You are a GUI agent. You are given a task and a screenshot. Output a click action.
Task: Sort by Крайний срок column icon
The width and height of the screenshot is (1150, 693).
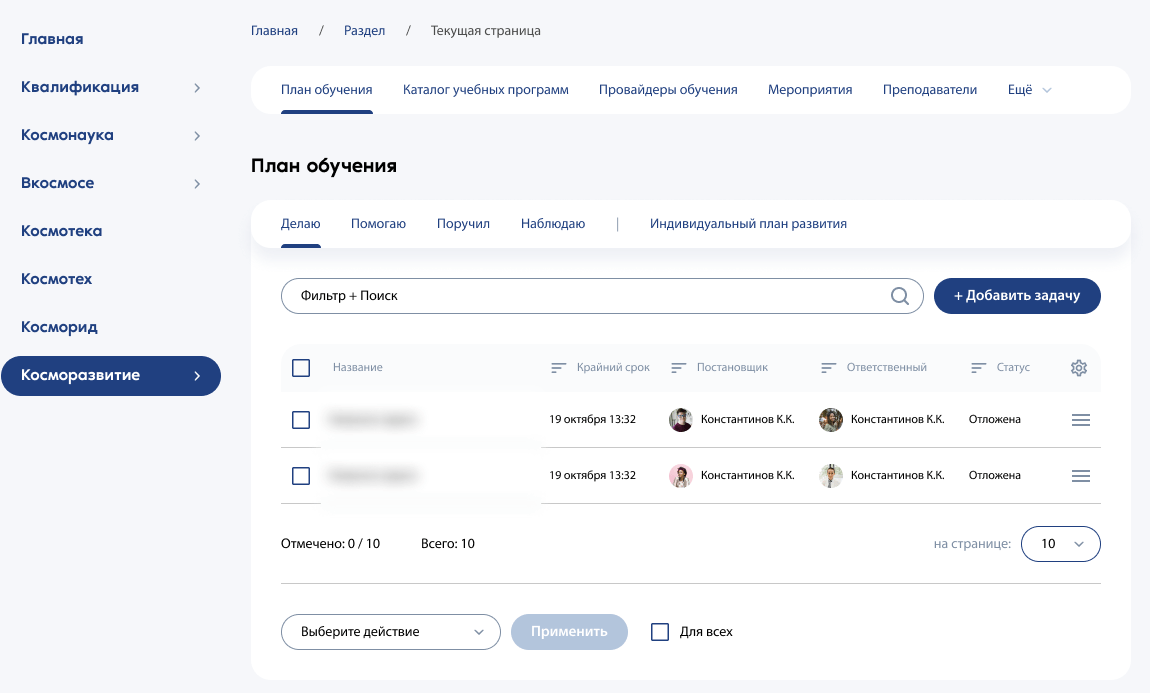click(559, 367)
